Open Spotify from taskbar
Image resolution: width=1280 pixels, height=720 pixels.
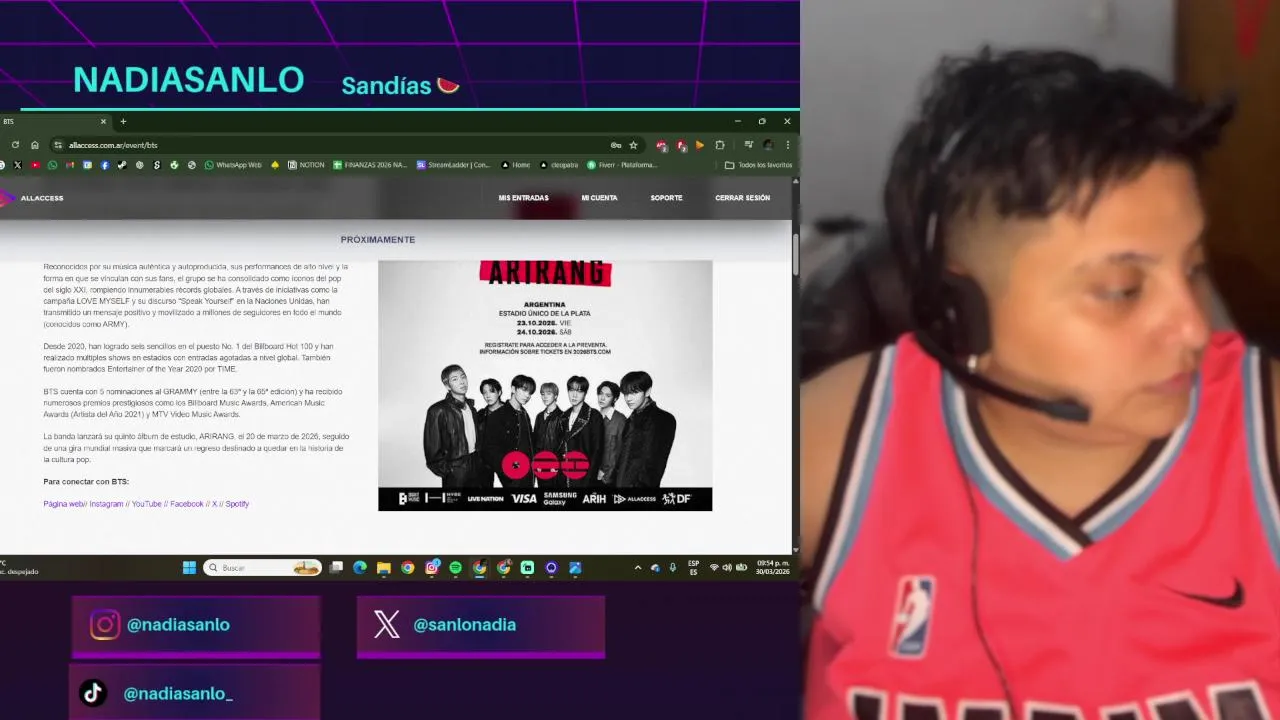click(456, 568)
